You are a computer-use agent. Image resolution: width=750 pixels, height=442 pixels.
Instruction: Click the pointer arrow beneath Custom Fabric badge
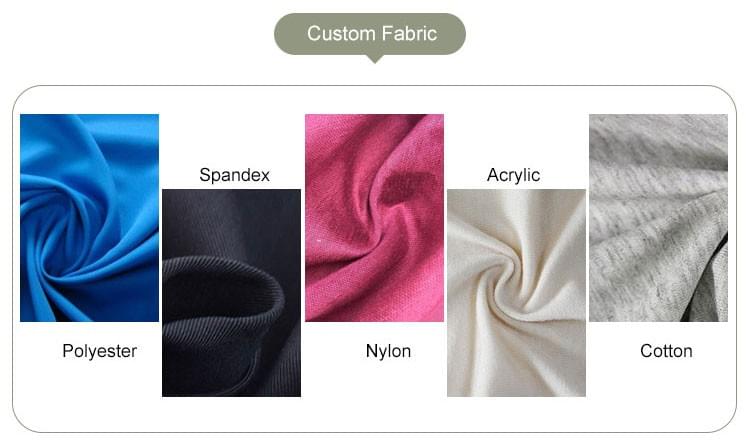[x=375, y=59]
